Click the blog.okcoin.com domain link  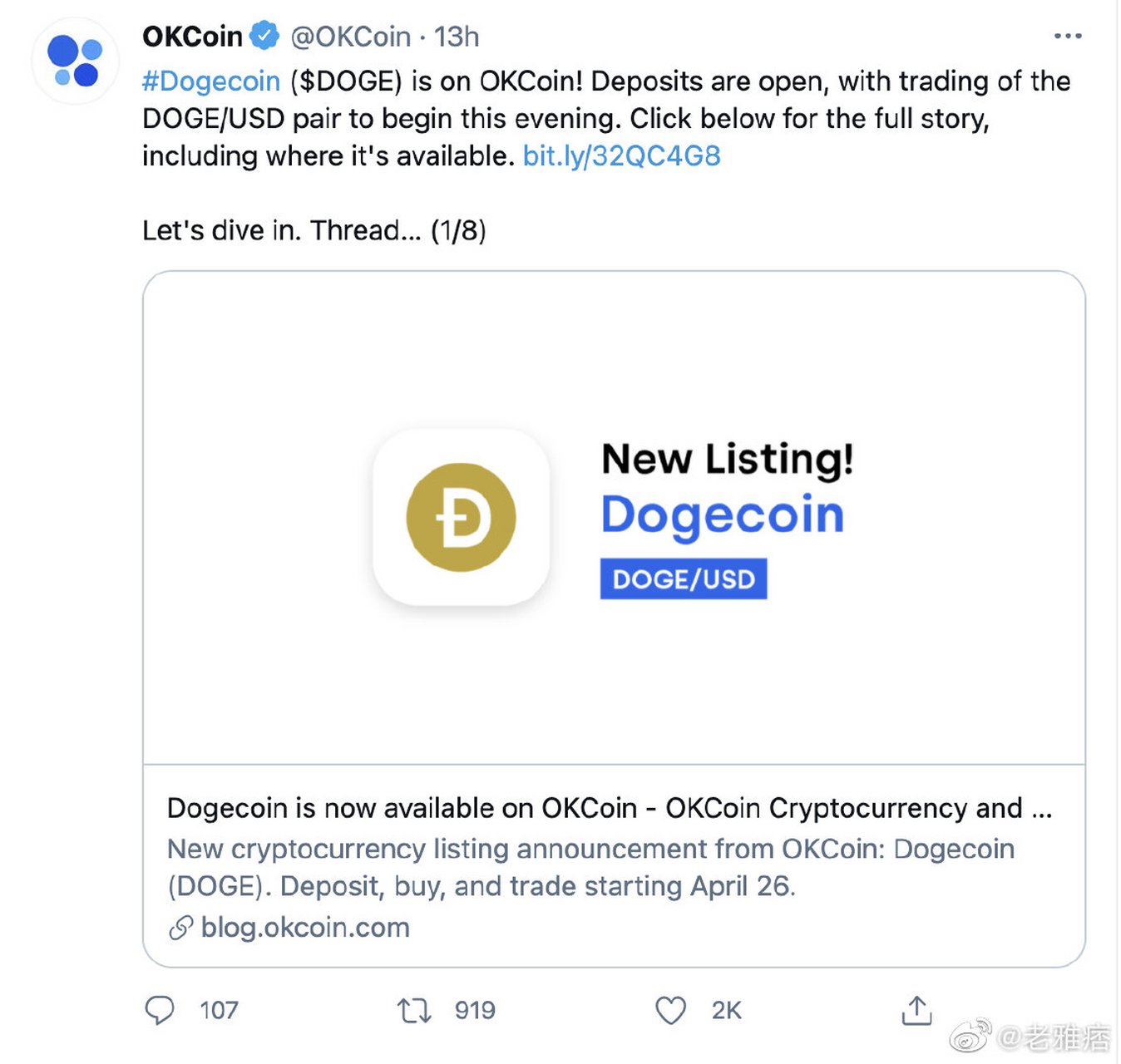coord(305,927)
